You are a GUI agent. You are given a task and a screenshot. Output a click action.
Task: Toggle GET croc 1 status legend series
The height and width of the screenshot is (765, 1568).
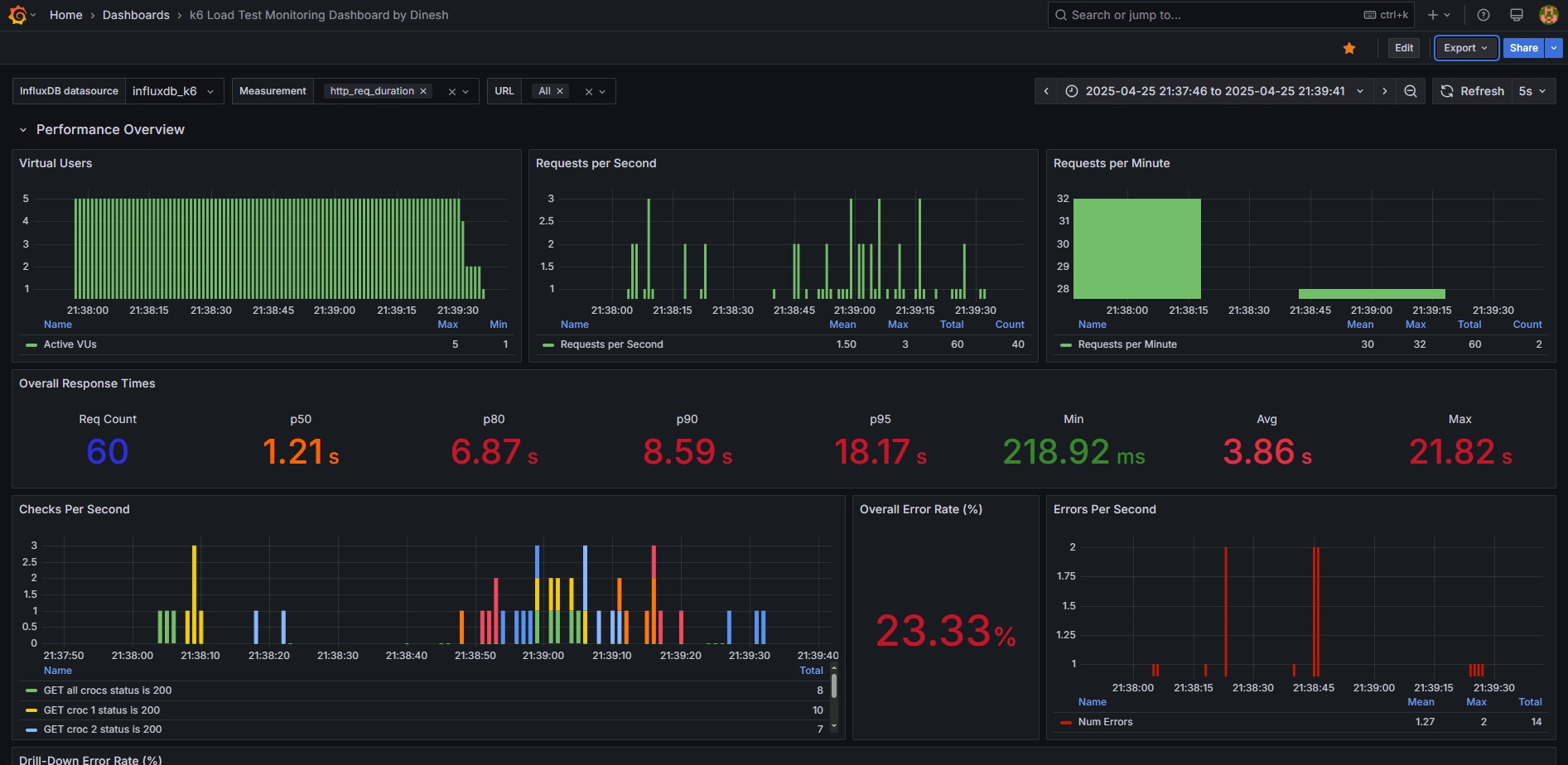pos(102,710)
